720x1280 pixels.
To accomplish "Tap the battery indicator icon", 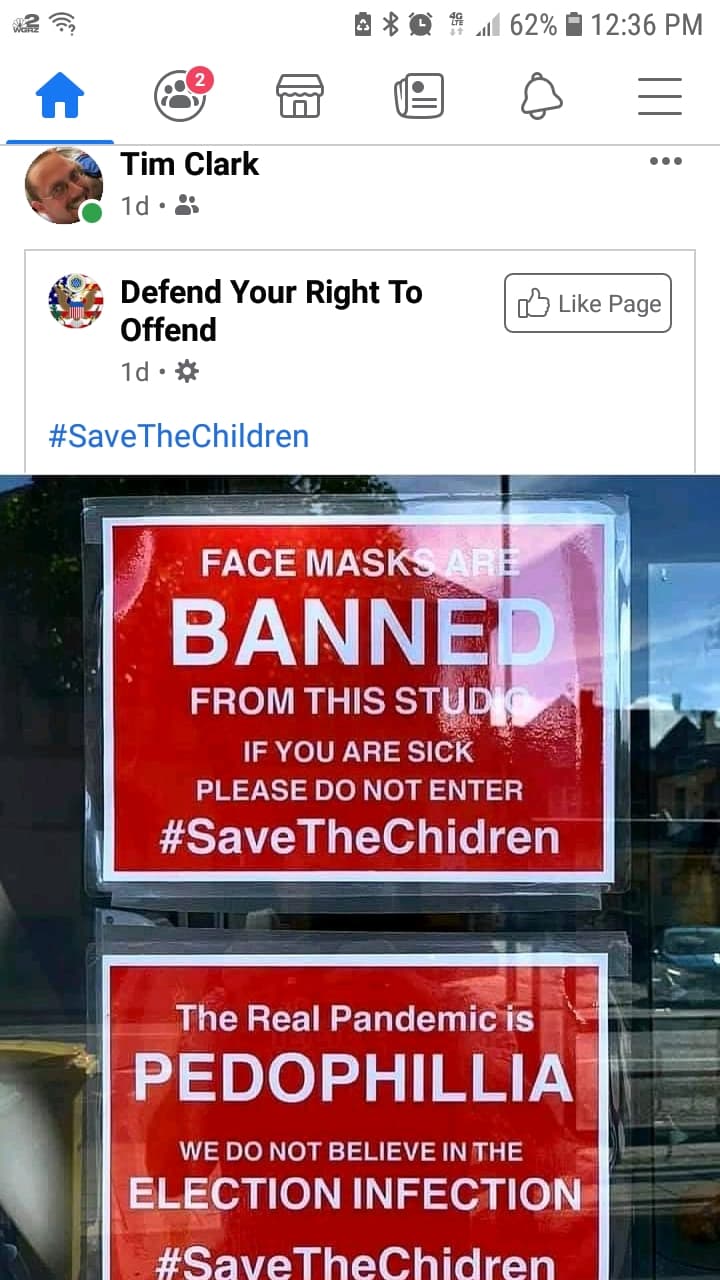I will pyautogui.click(x=573, y=24).
